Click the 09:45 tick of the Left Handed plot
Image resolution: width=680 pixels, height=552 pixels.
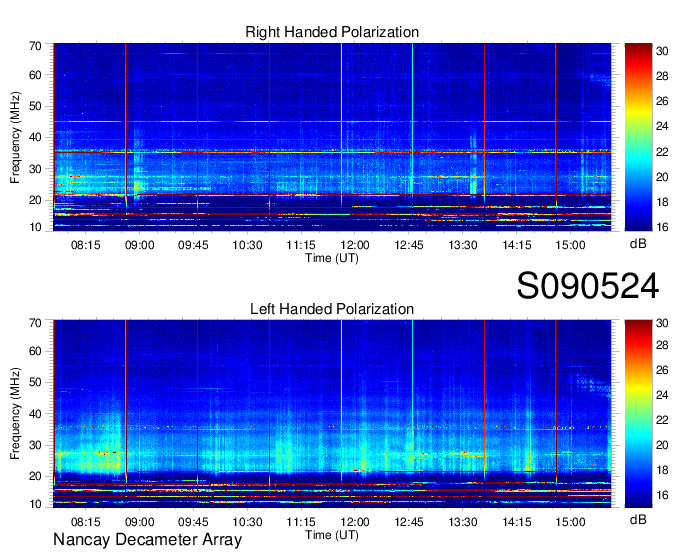(193, 522)
